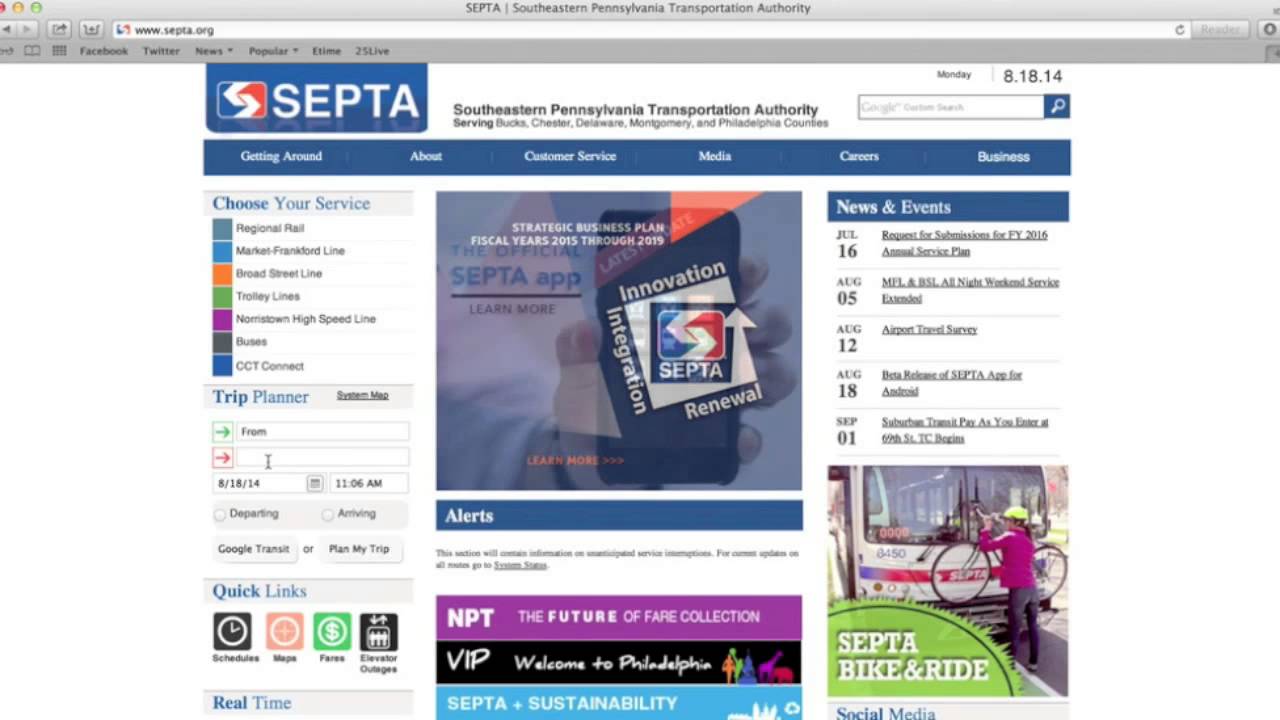Open the Top Sites grid icon
The image size is (1280, 720).
pyautogui.click(x=60, y=51)
